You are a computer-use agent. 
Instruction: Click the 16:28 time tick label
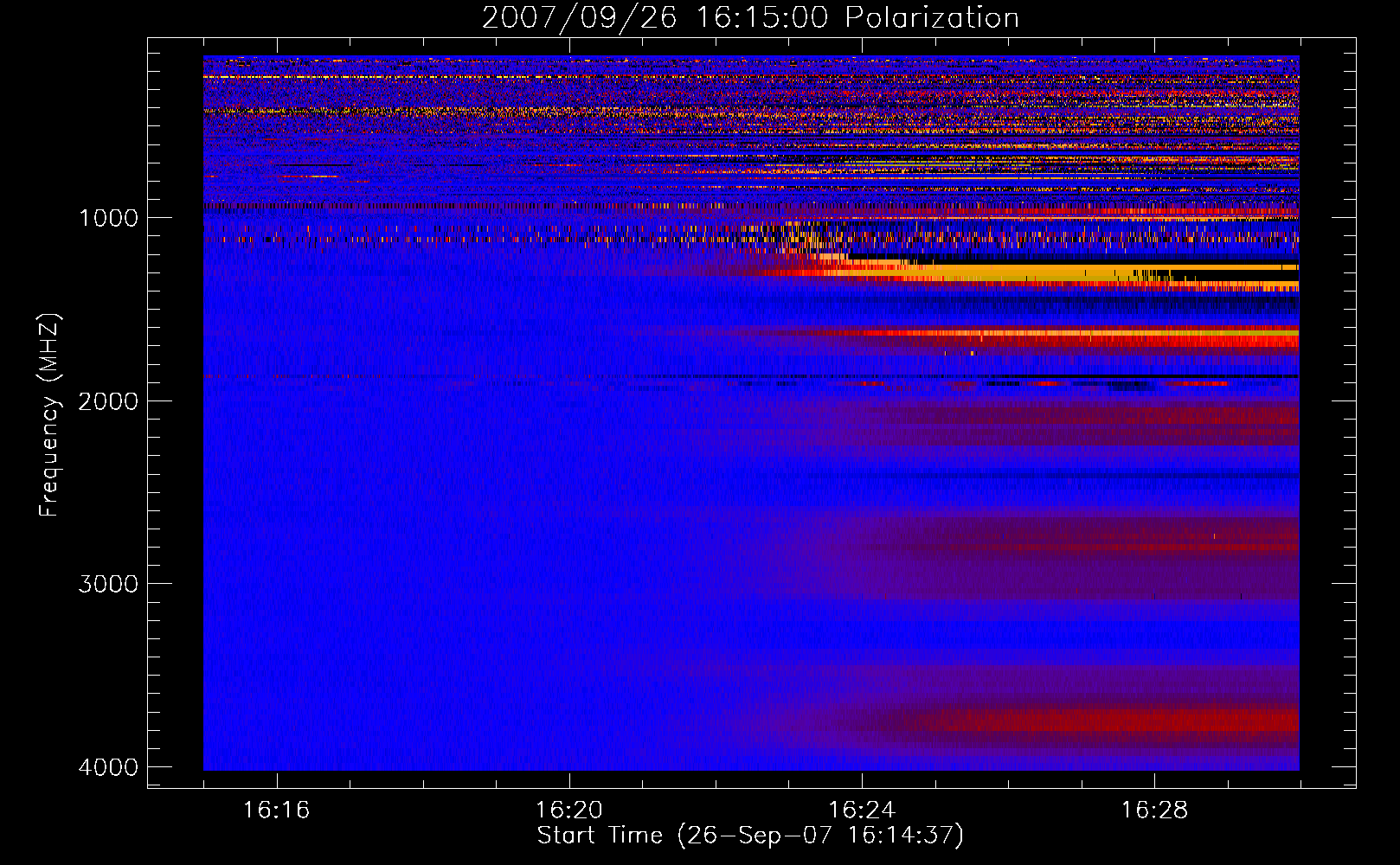pos(1154,811)
